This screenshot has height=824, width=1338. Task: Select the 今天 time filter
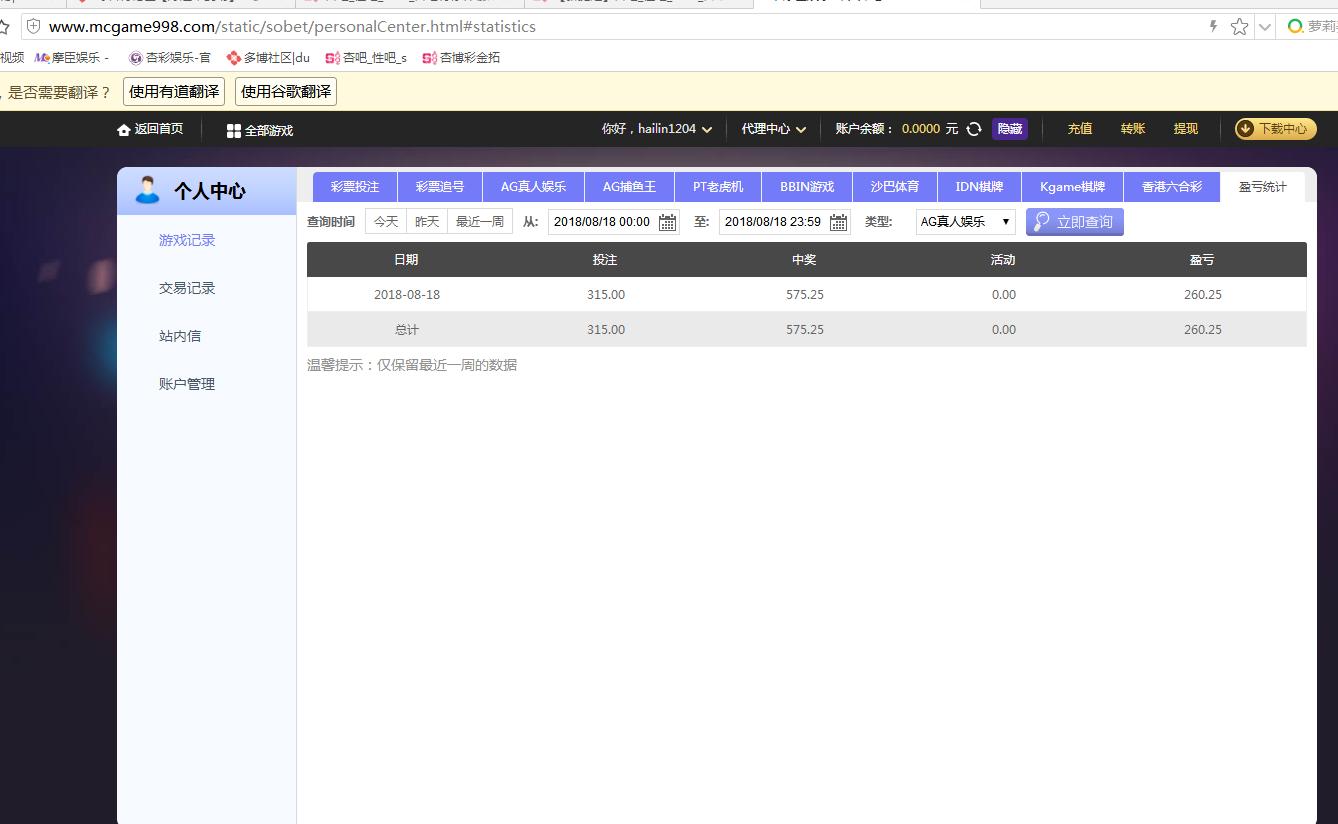pos(385,221)
